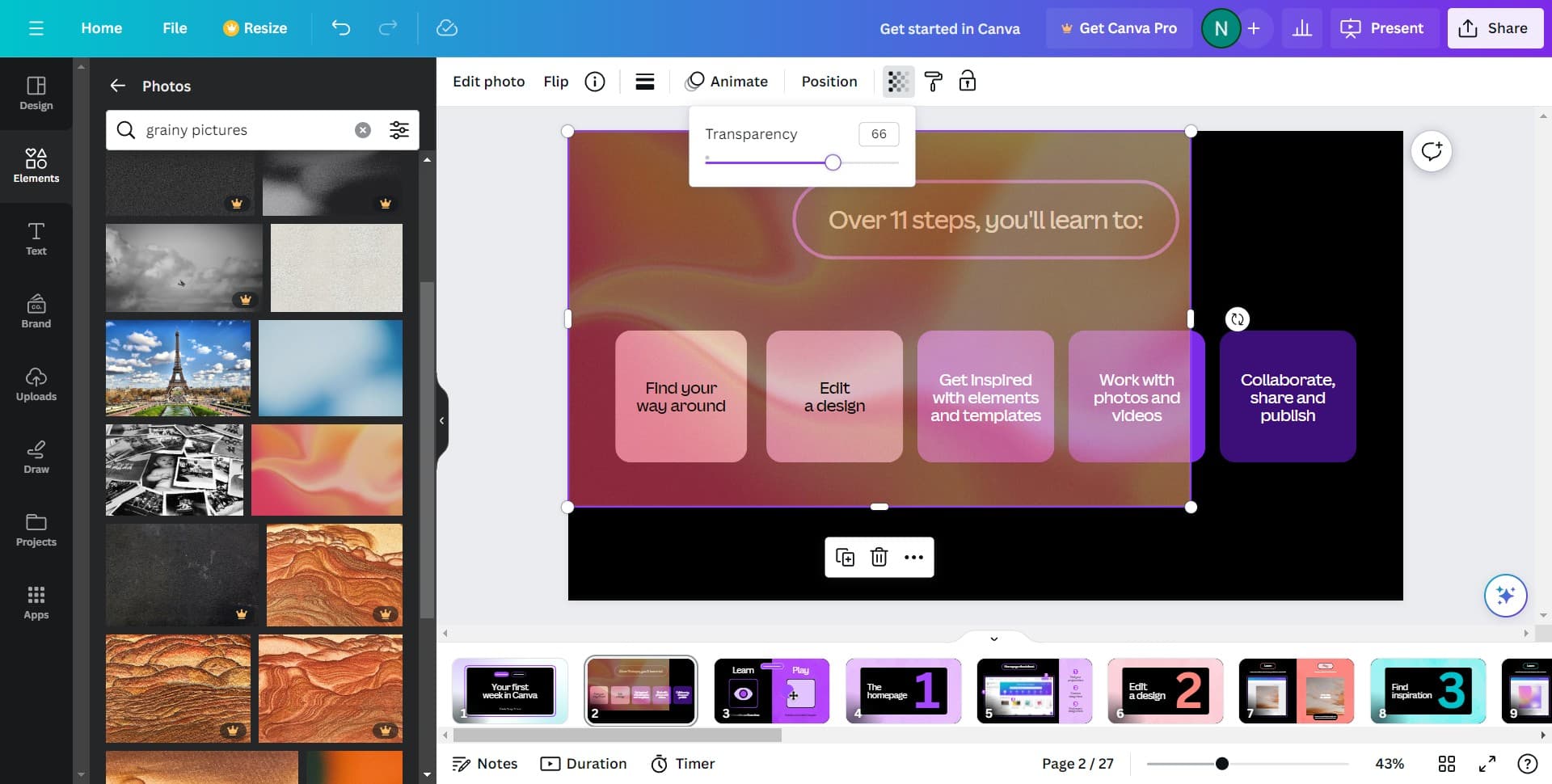Open the Canva Assistant sparkle button

coord(1505,596)
